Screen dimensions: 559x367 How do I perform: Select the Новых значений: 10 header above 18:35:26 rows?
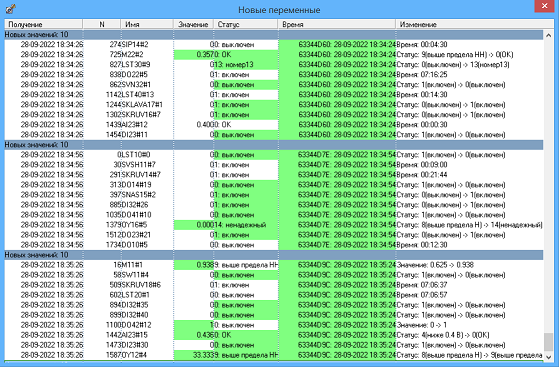coord(274,255)
